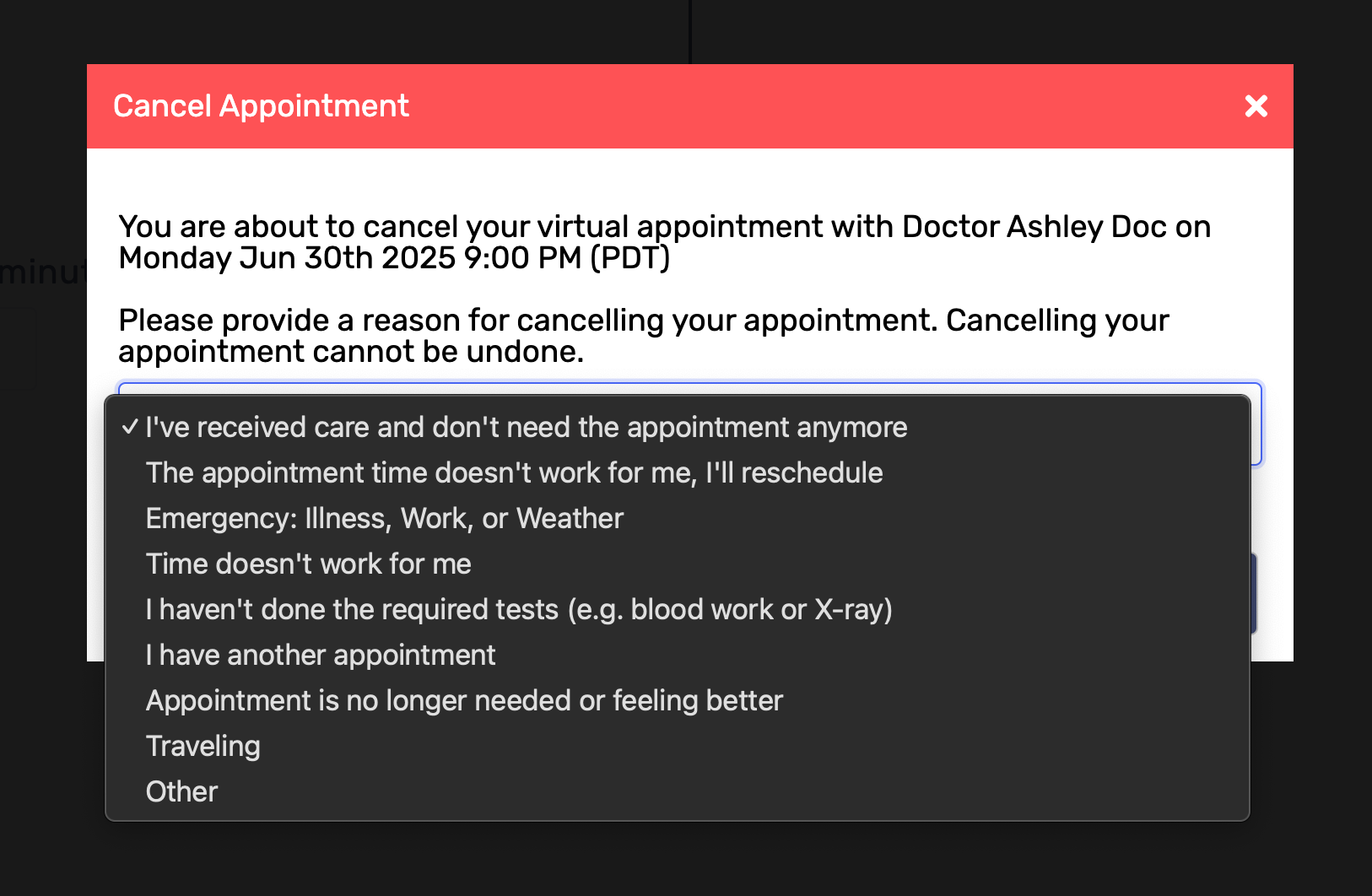The width and height of the screenshot is (1372, 896).
Task: Click the "Cancel Appointment" header title
Action: 261,106
